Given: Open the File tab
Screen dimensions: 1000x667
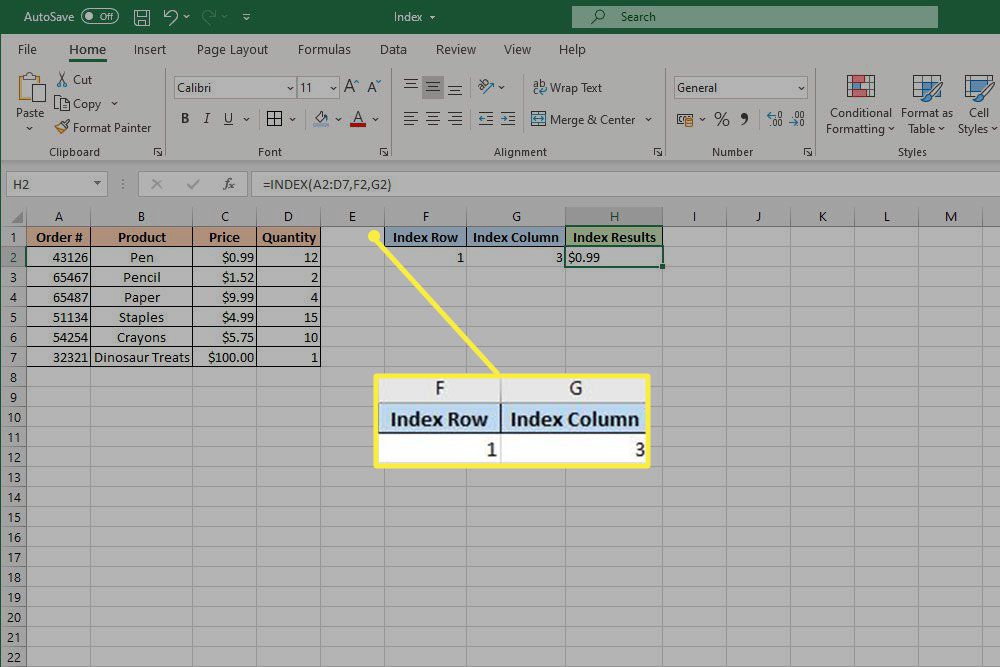Looking at the screenshot, I should click(x=27, y=50).
